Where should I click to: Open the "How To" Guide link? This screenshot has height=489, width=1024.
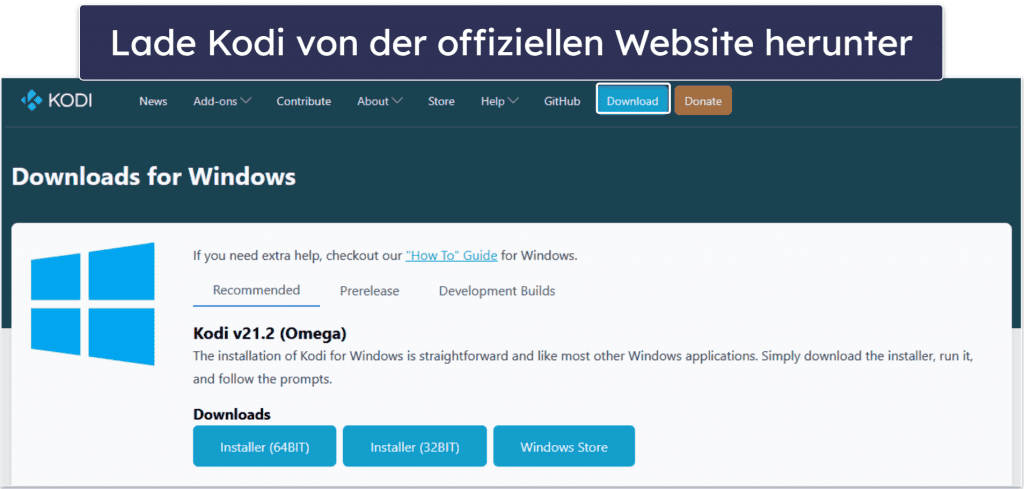(x=451, y=256)
